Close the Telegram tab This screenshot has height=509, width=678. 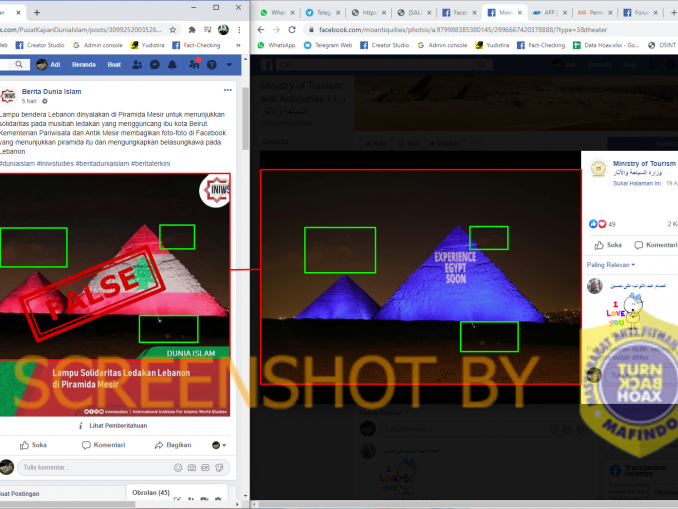(338, 13)
